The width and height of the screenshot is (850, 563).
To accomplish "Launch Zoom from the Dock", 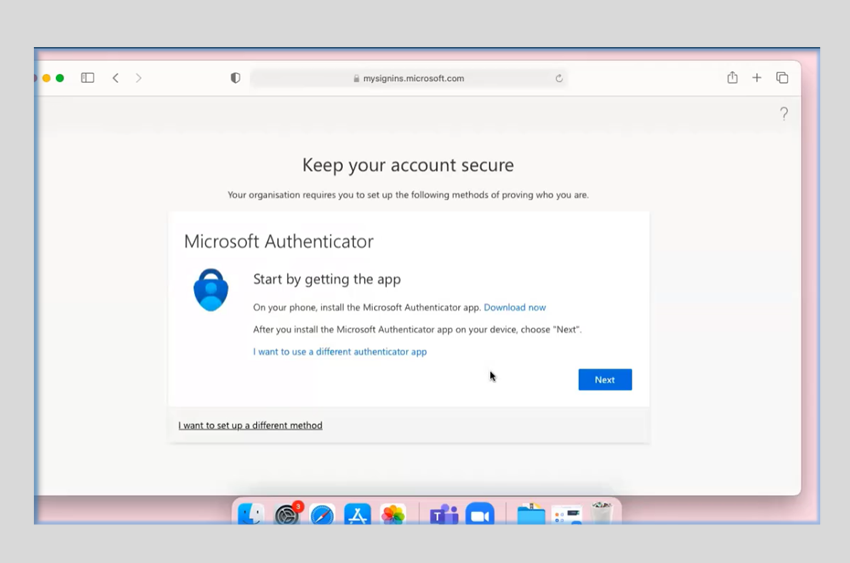I will click(x=480, y=514).
